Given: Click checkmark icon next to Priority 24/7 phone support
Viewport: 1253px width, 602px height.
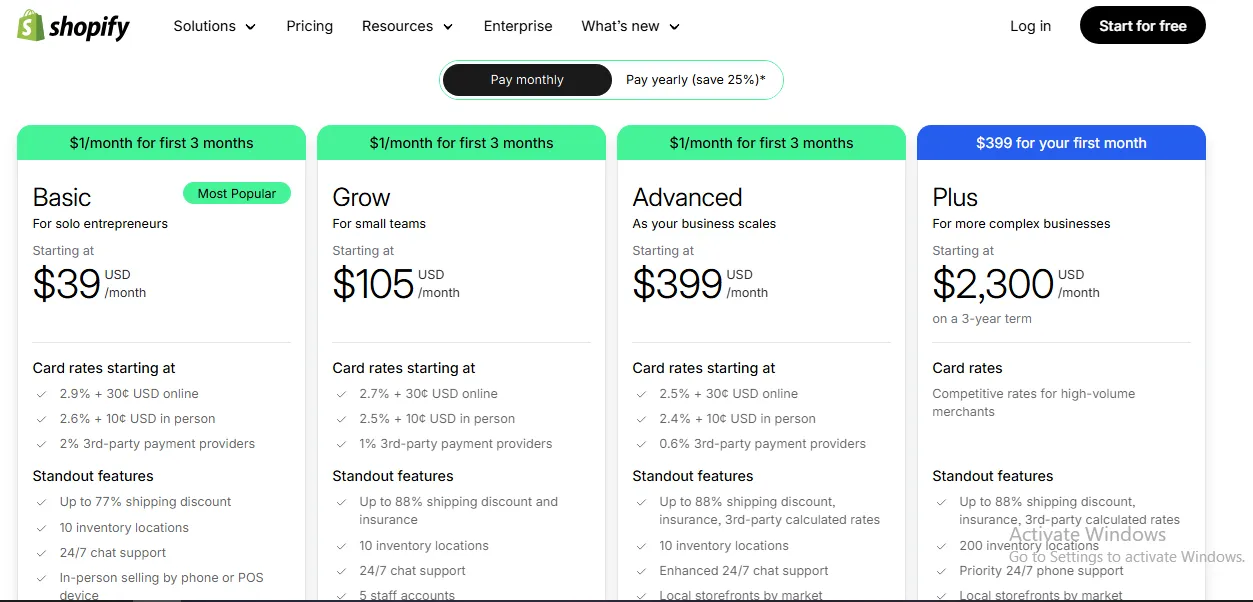Looking at the screenshot, I should click(x=941, y=571).
